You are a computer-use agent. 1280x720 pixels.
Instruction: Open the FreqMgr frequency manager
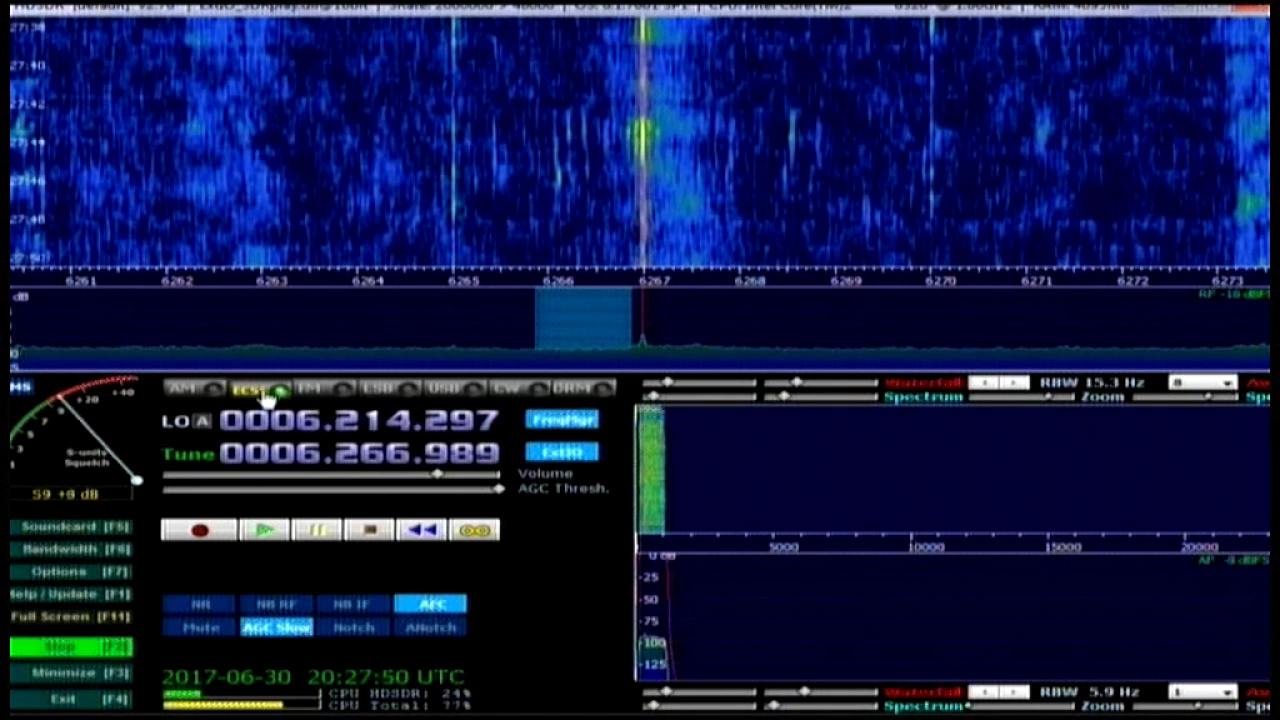[x=562, y=420]
